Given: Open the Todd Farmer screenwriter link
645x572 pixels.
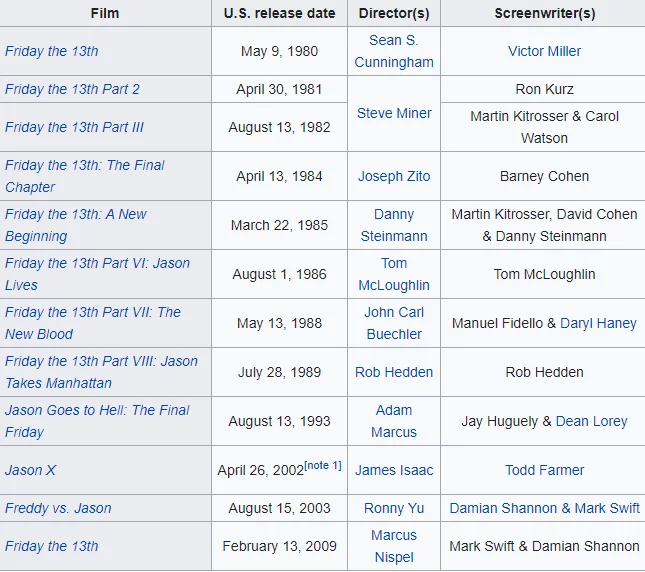Looking at the screenshot, I should click(x=544, y=470).
